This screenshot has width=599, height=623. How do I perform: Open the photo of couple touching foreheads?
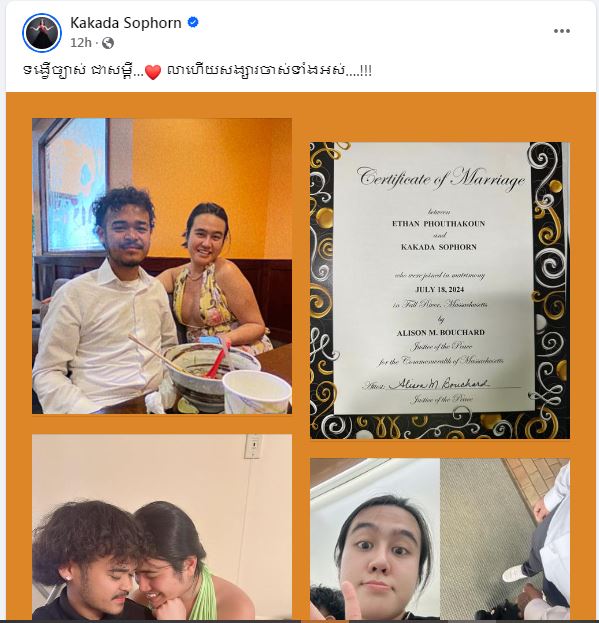click(x=162, y=527)
